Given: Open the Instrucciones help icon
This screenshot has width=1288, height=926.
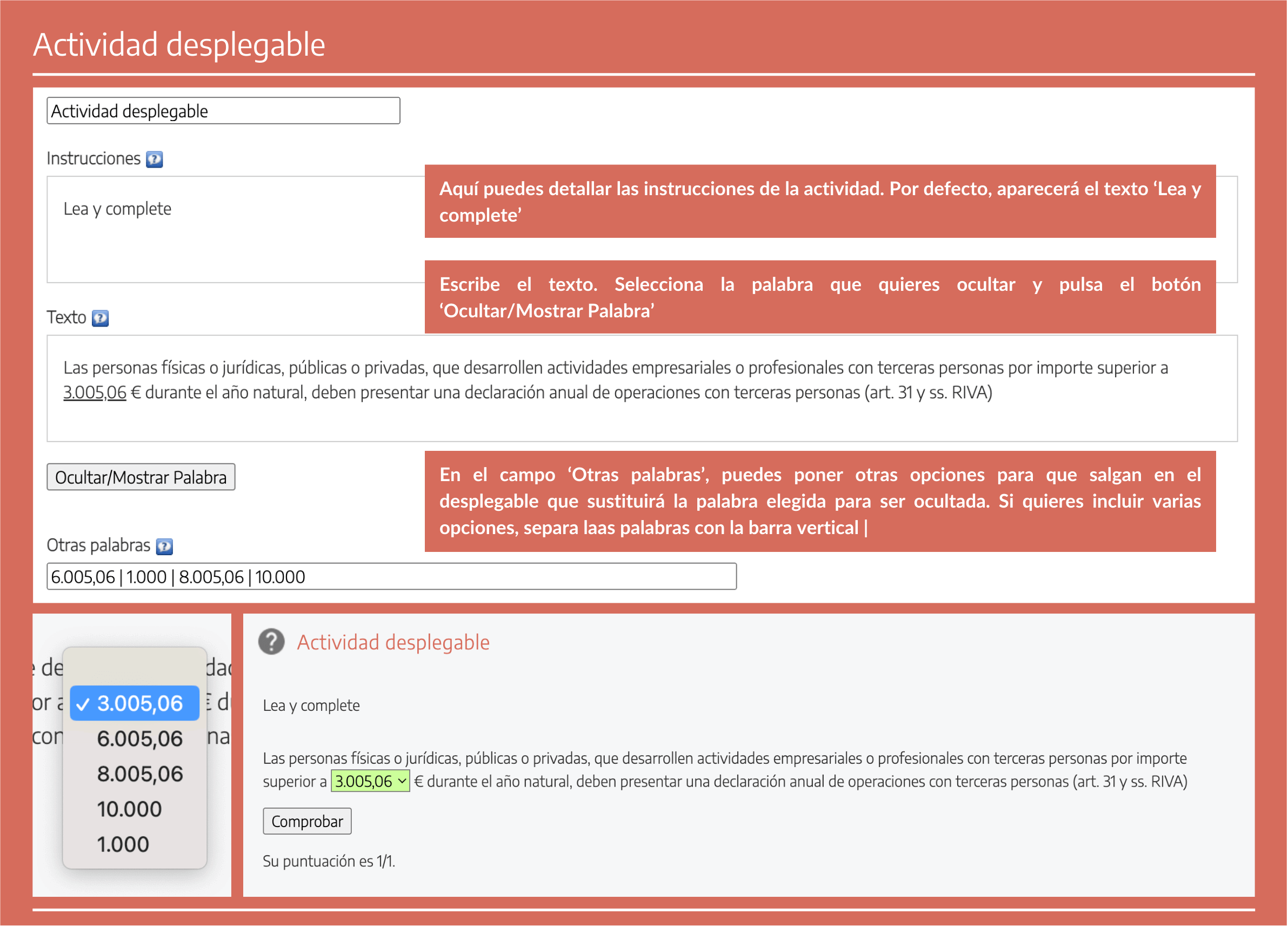Looking at the screenshot, I should (155, 159).
